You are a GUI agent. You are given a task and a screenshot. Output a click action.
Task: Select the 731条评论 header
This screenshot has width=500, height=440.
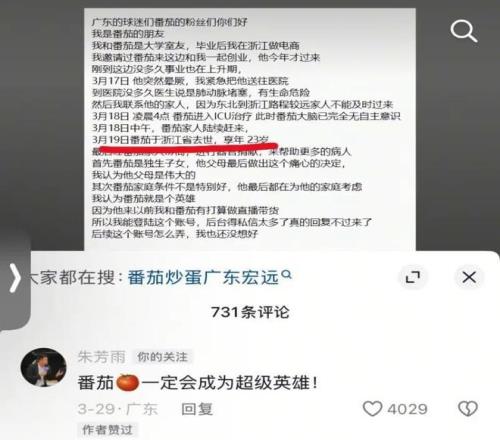point(250,312)
